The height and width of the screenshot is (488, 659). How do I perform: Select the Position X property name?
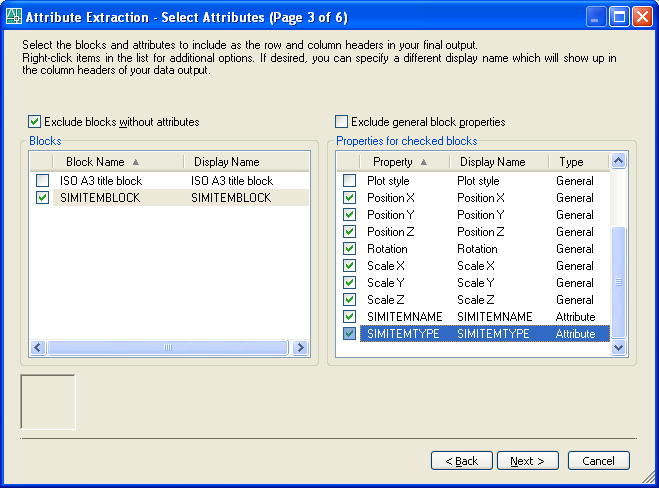coord(391,198)
